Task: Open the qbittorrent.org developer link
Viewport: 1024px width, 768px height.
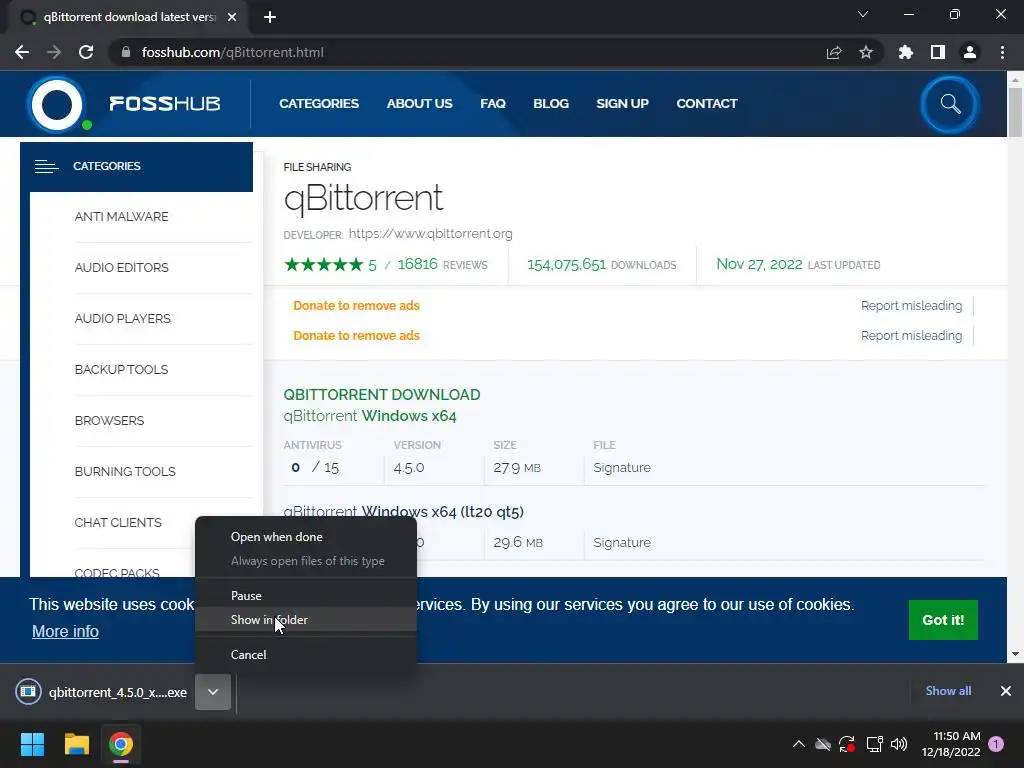Action: (430, 234)
